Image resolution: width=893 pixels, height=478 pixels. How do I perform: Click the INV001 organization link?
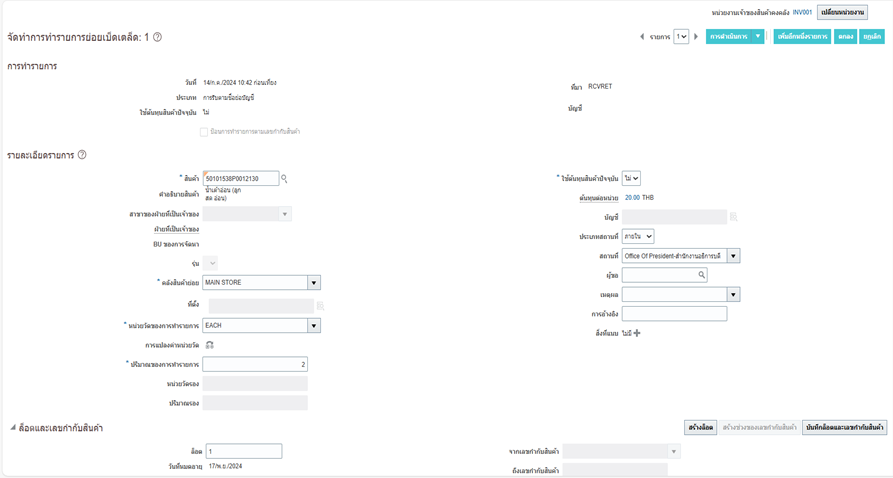802,12
